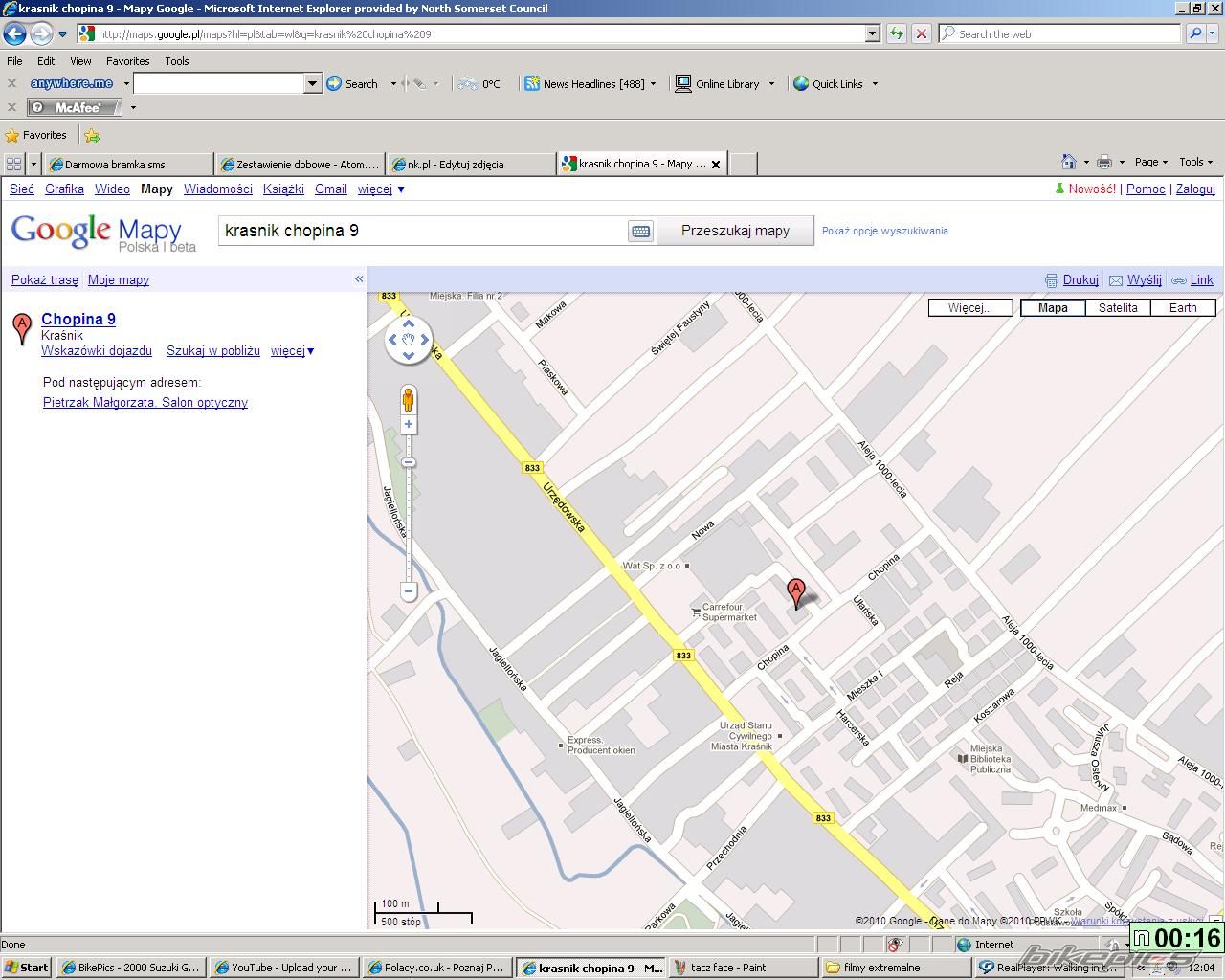Screen dimensions: 1225x980
Task: Collapse the left results panel
Action: [x=359, y=279]
